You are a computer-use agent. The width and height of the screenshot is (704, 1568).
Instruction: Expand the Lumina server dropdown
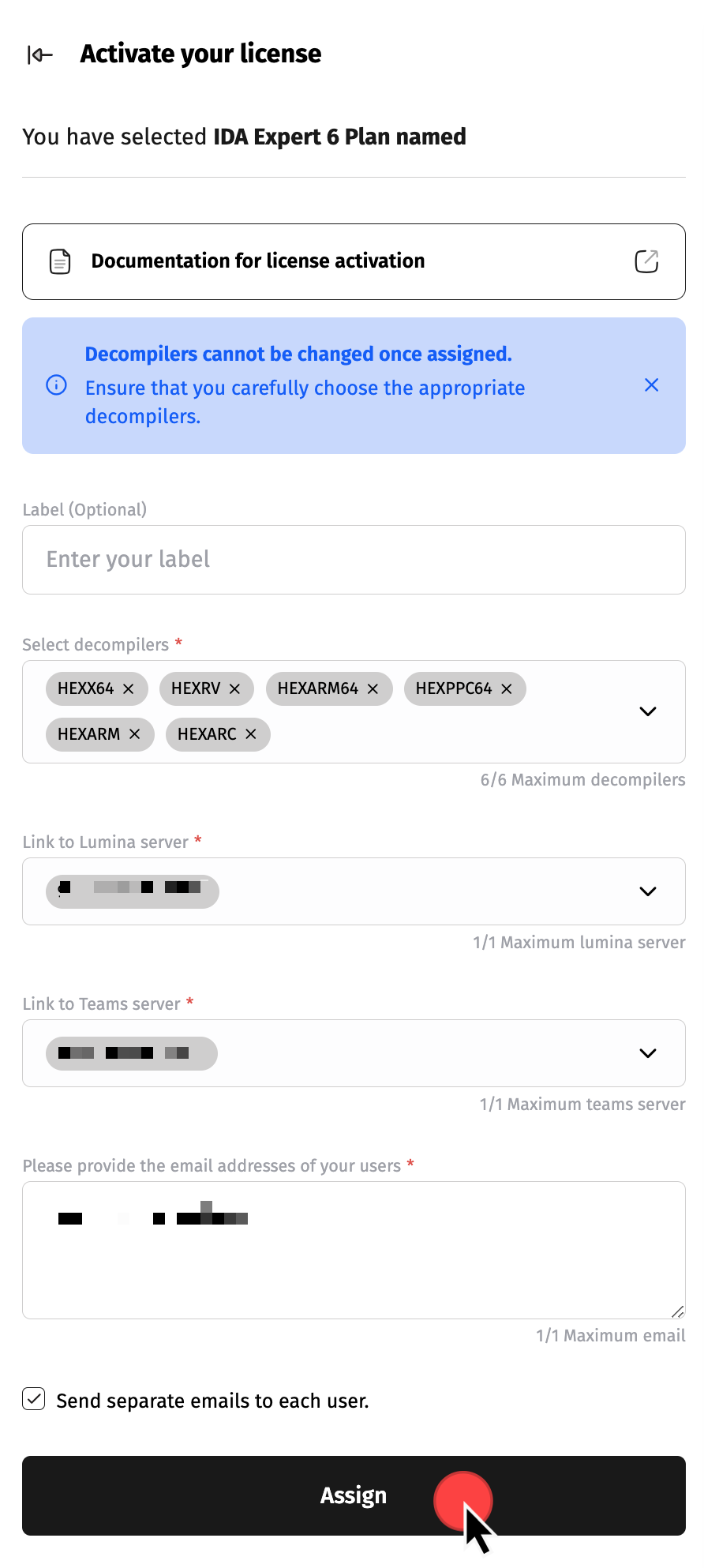tap(648, 891)
